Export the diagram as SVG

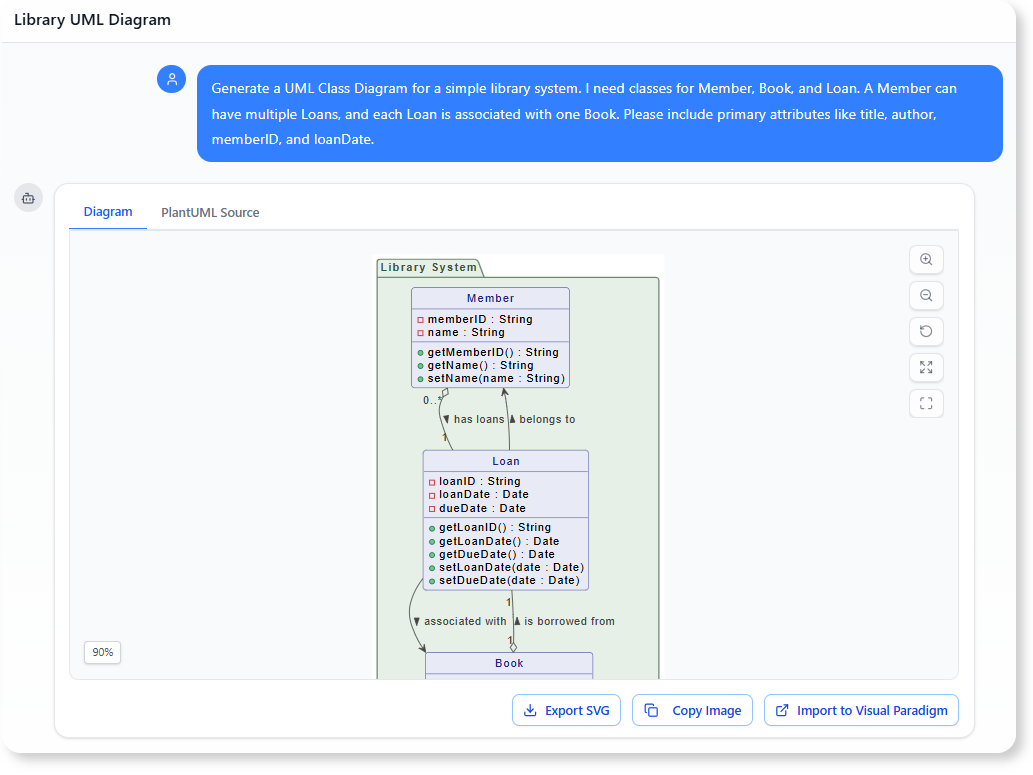pyautogui.click(x=566, y=710)
